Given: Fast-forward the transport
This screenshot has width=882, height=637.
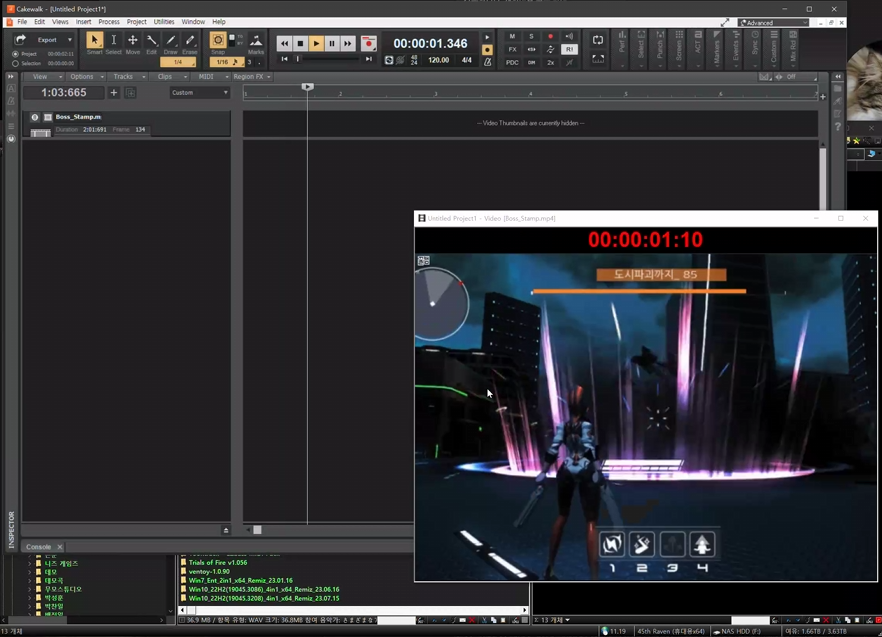Looking at the screenshot, I should point(348,43).
